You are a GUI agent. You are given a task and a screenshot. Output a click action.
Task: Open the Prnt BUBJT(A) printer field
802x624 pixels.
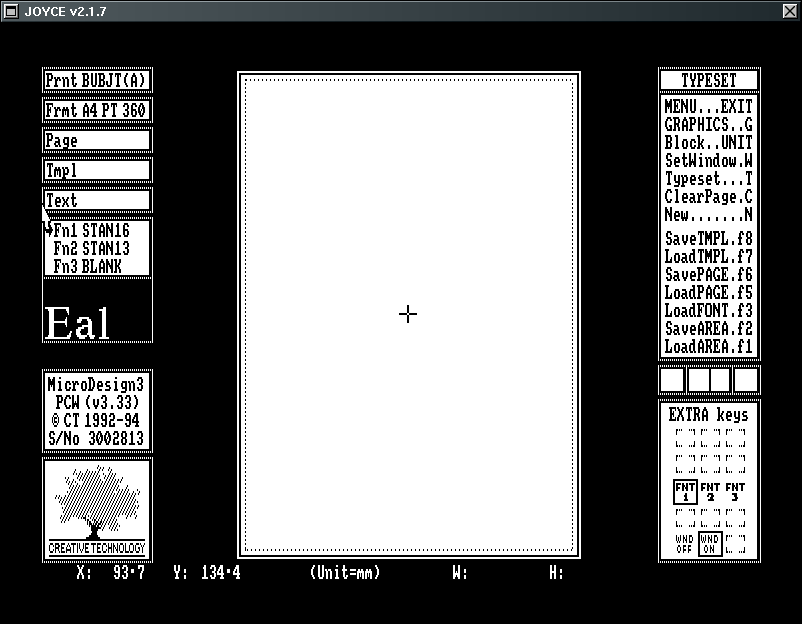click(x=97, y=81)
